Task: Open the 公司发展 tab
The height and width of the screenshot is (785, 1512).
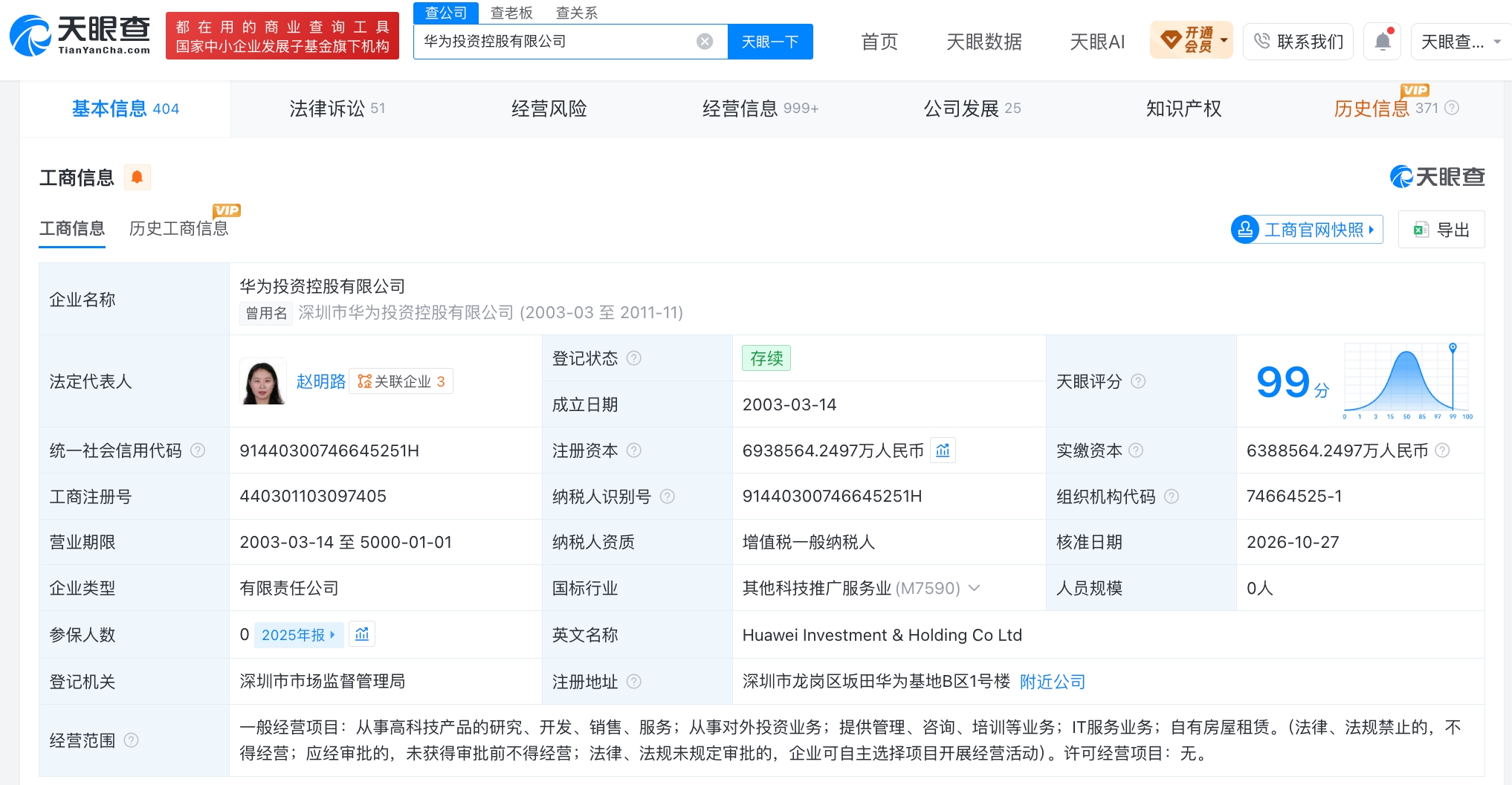Action: (972, 109)
